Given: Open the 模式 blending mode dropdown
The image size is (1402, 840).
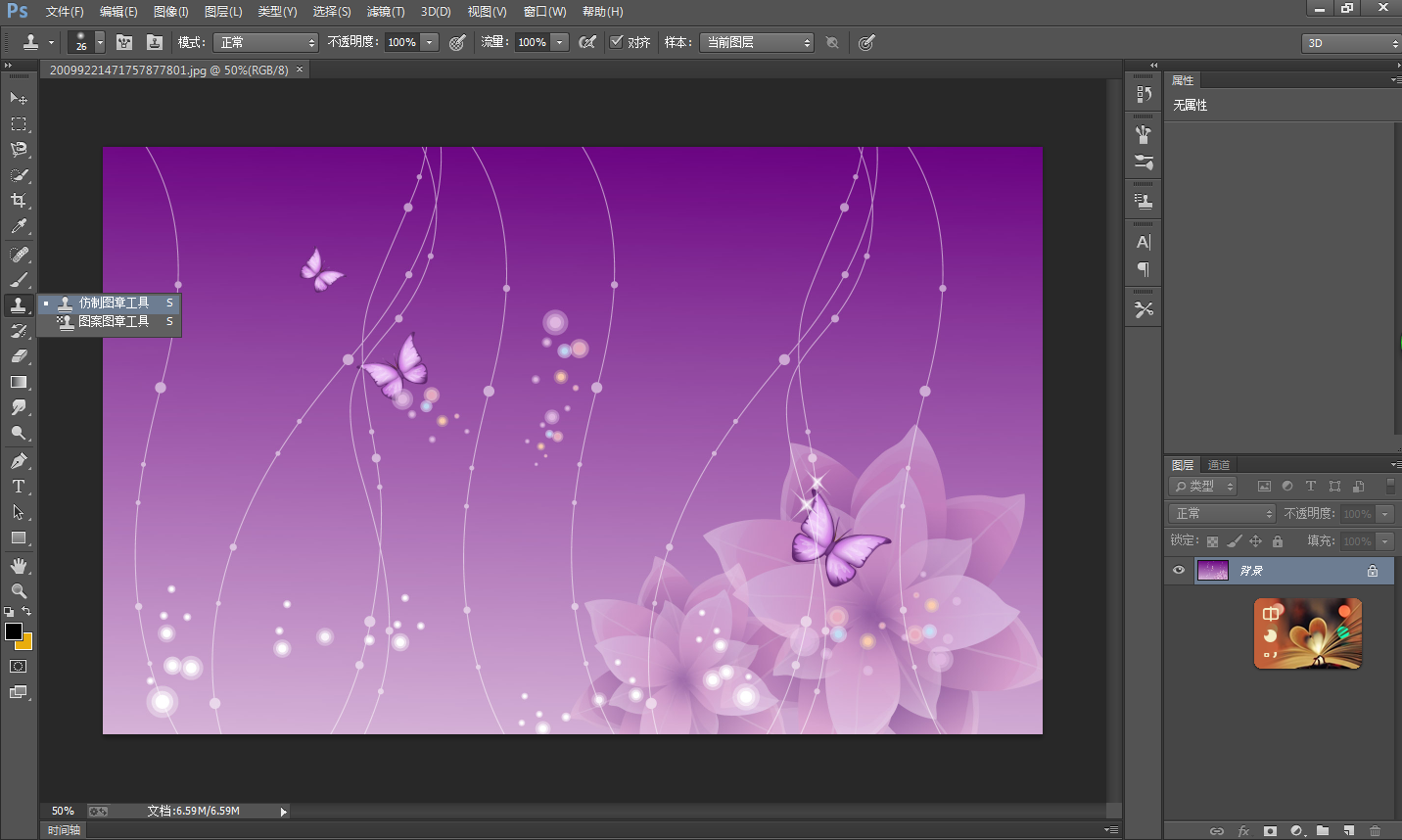Looking at the screenshot, I should point(265,42).
